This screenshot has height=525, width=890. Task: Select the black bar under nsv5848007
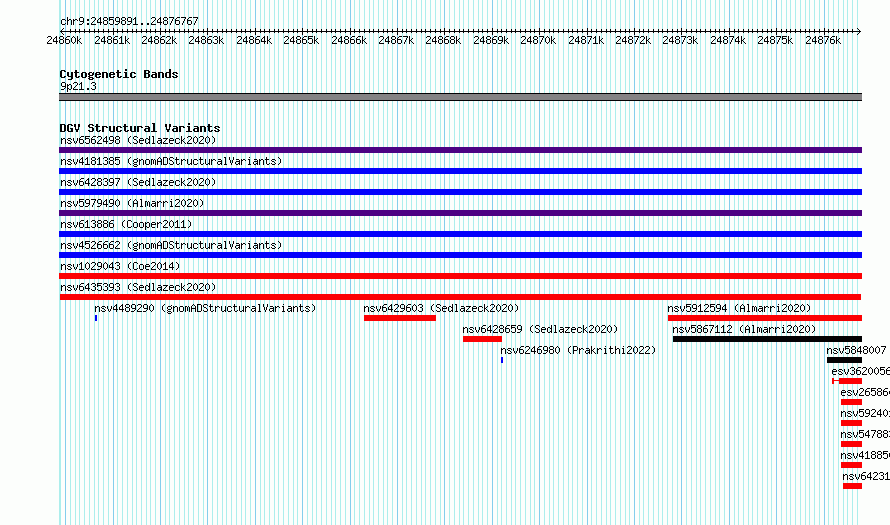pyautogui.click(x=844, y=360)
